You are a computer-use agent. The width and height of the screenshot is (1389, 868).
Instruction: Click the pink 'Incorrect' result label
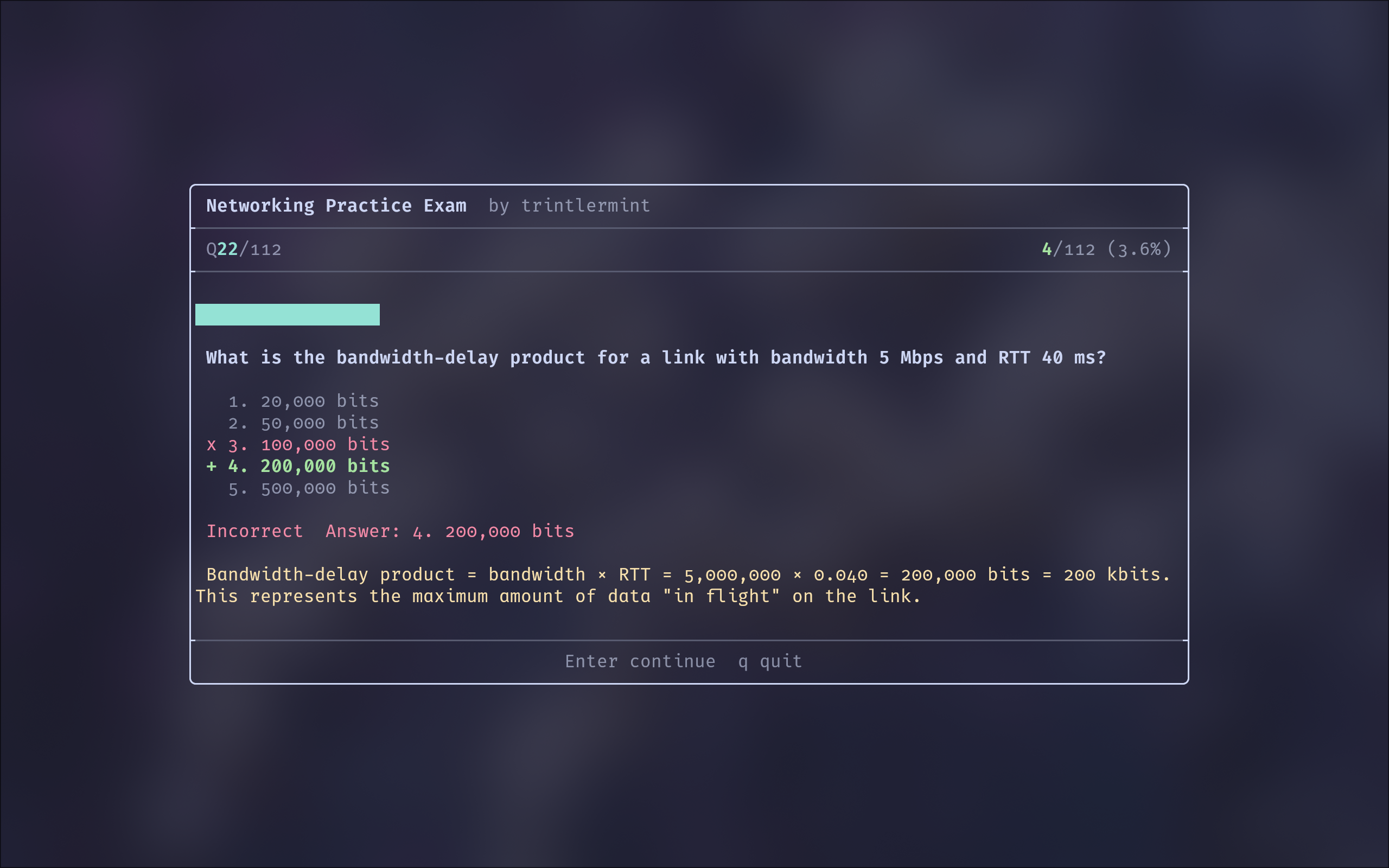pyautogui.click(x=254, y=531)
